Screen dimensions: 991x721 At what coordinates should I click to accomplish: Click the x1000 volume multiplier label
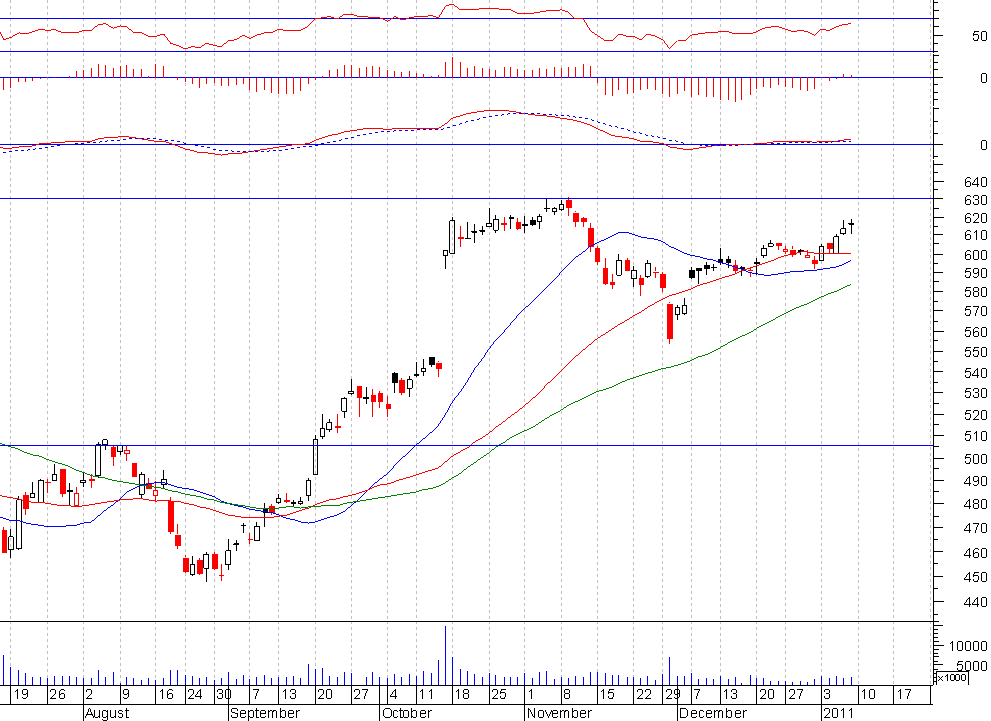[x=951, y=678]
